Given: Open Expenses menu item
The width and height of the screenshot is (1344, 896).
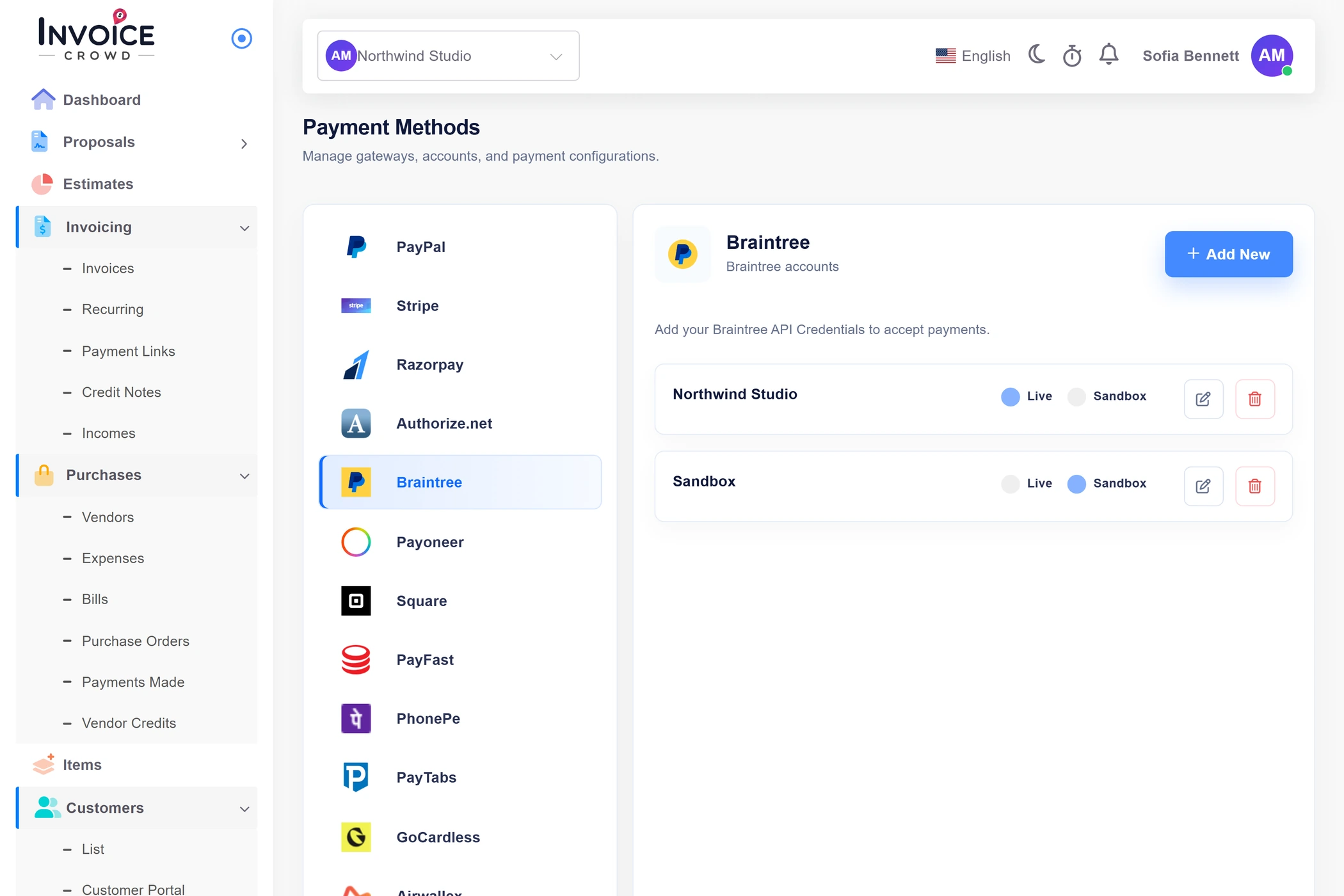Looking at the screenshot, I should (113, 558).
